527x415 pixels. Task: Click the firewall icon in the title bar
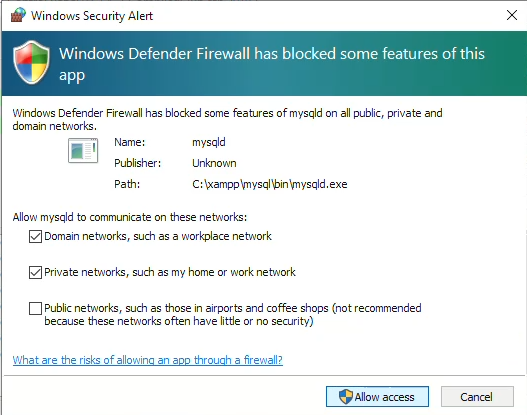point(18,15)
